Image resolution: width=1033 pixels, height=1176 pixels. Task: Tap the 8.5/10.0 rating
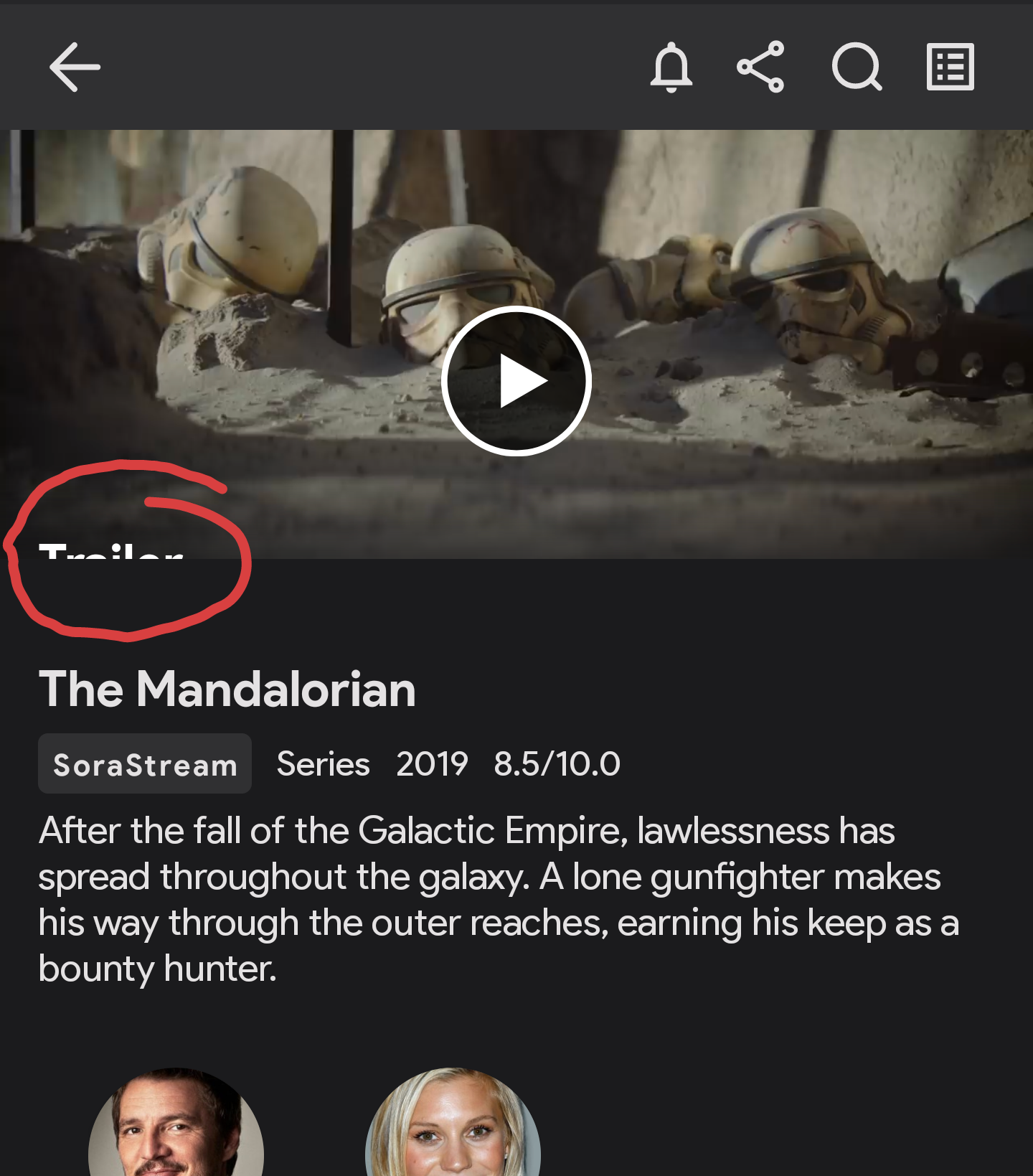(557, 764)
